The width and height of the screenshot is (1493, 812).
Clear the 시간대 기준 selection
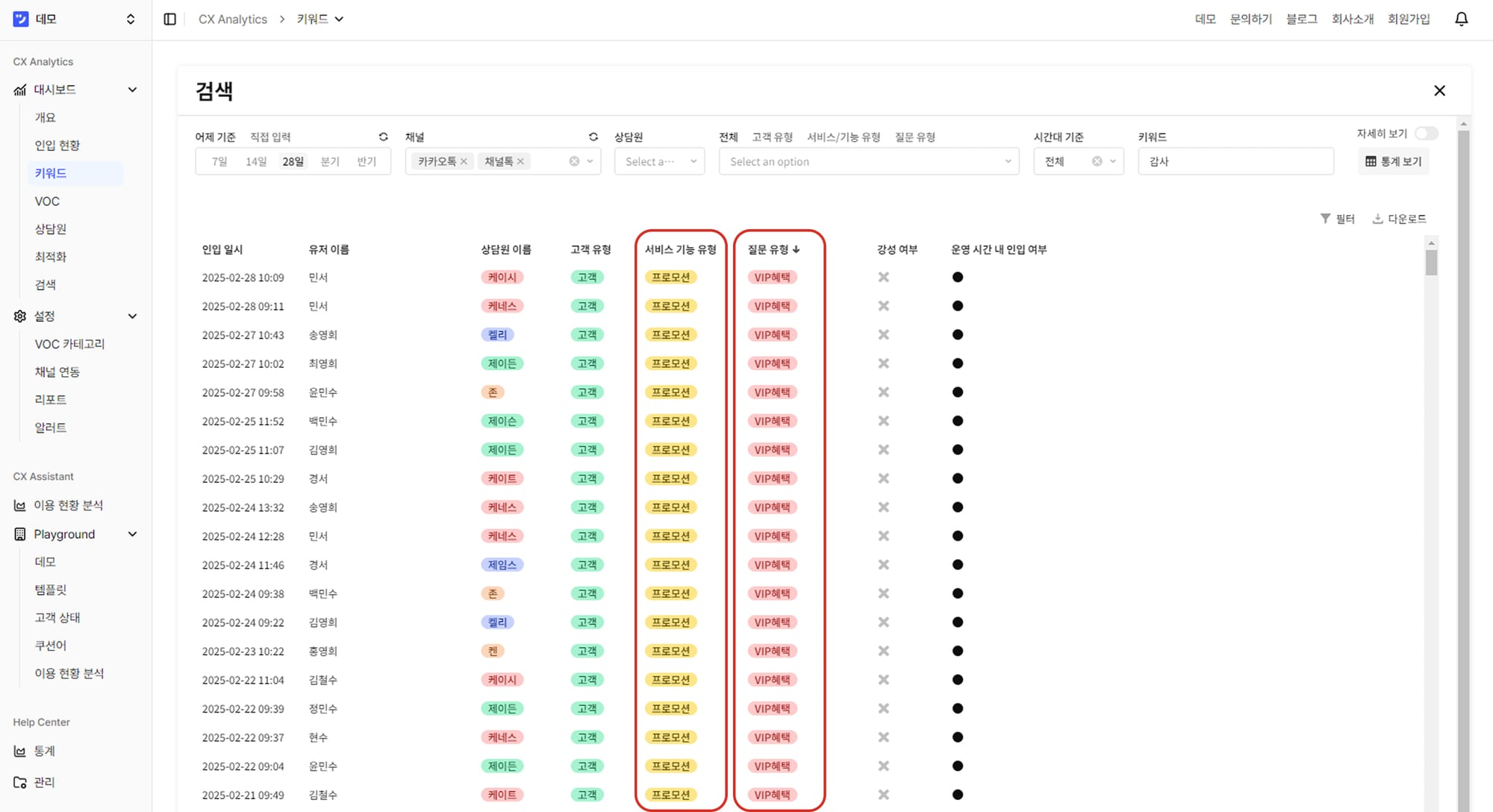point(1097,161)
